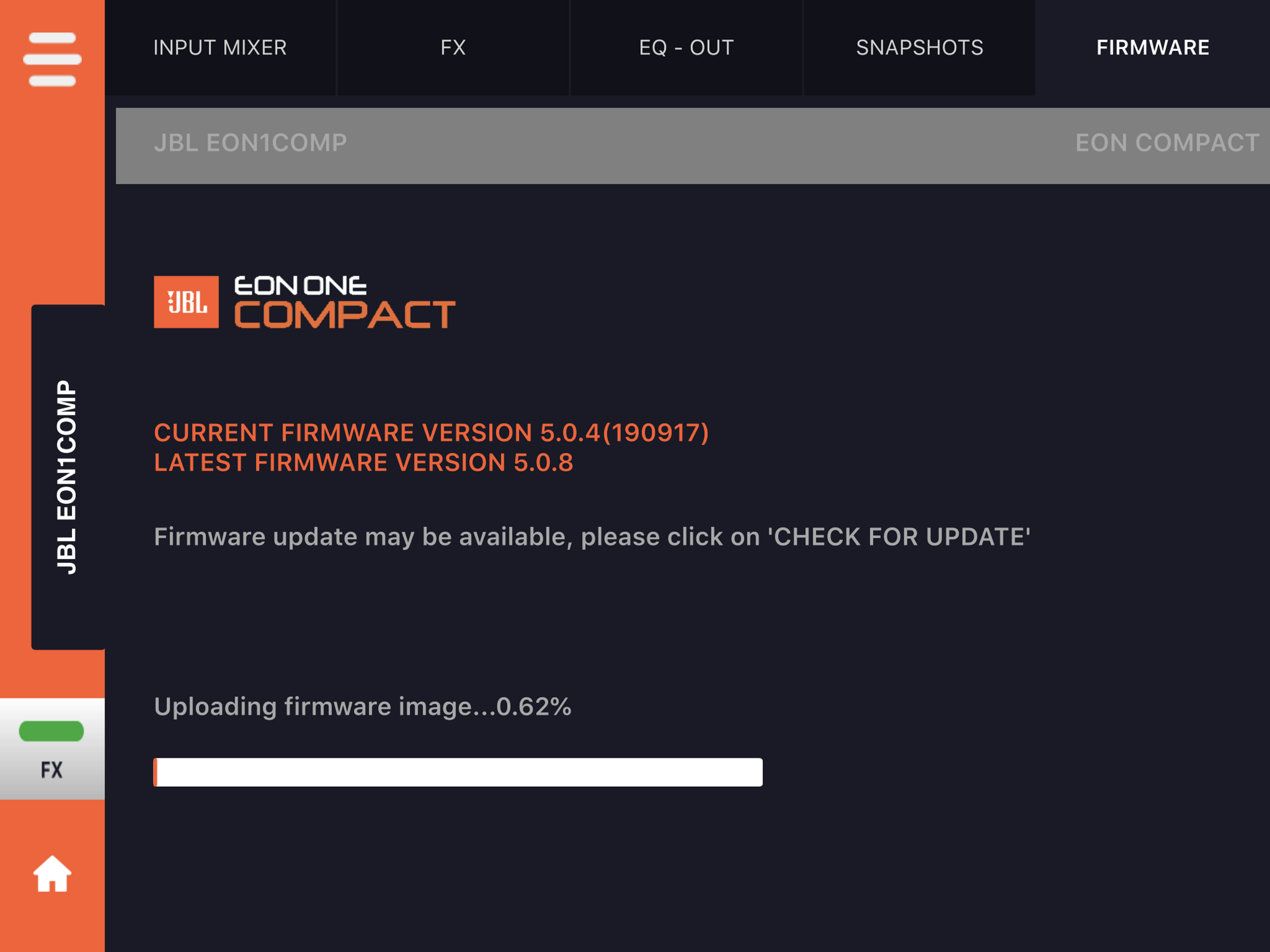Tap the home icon

(x=52, y=874)
